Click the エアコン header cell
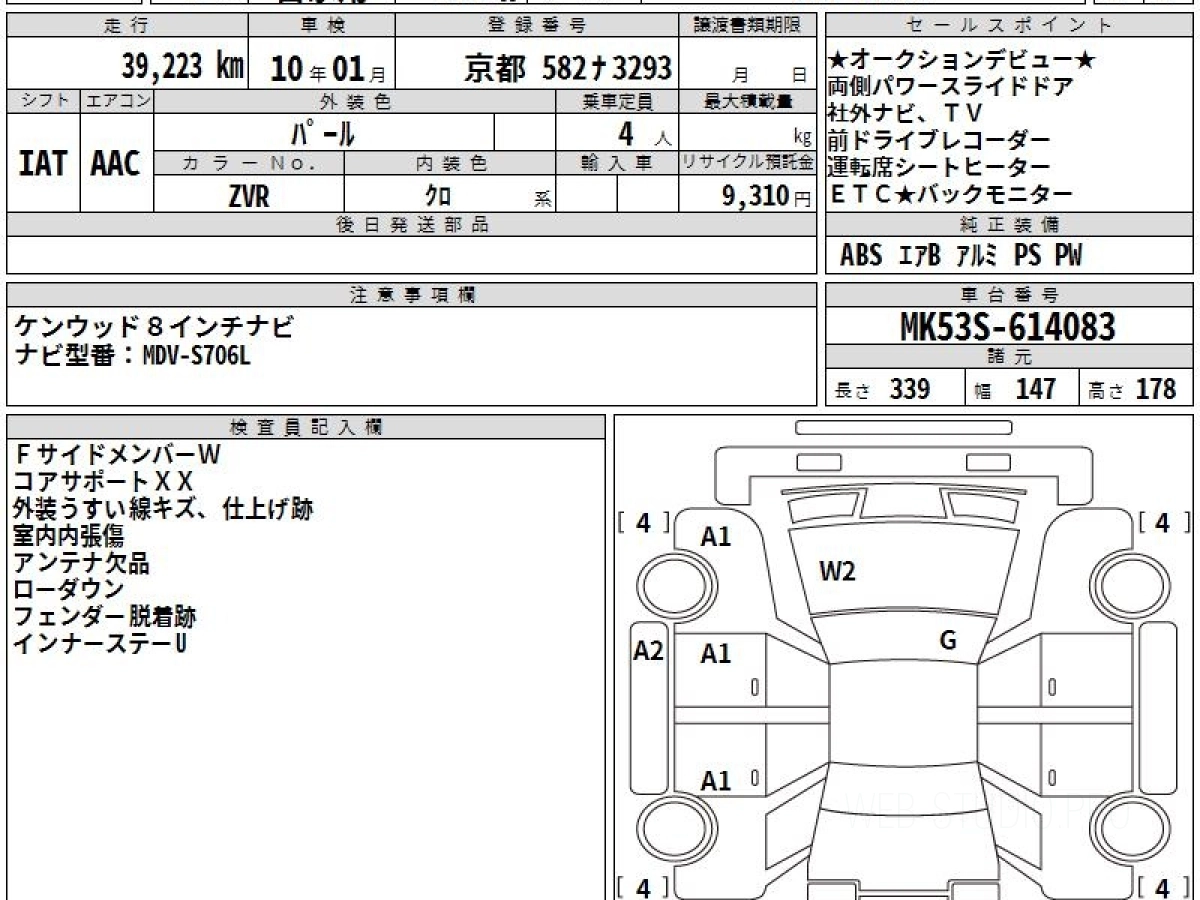Image resolution: width=1200 pixels, height=900 pixels. click(x=117, y=101)
